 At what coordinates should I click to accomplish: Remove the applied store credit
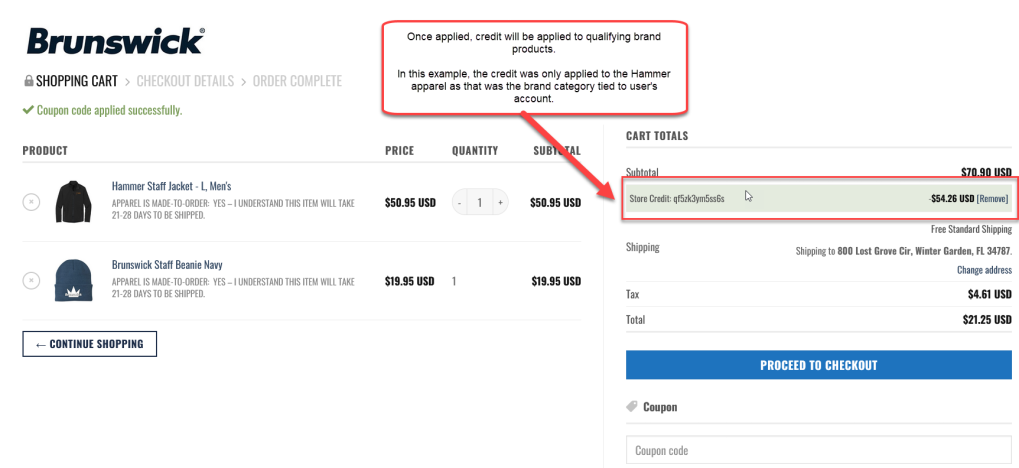pyautogui.click(x=992, y=198)
